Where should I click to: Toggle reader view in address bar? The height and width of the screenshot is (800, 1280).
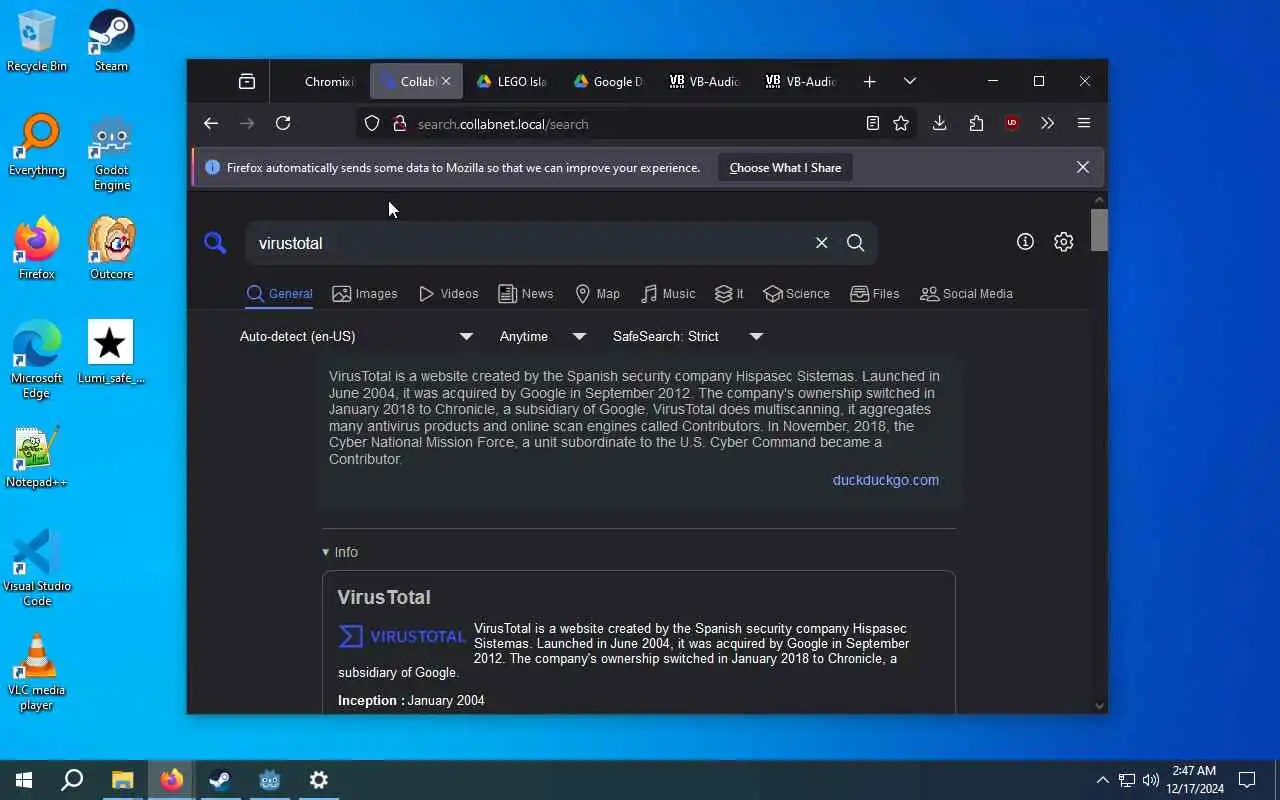coord(873,123)
